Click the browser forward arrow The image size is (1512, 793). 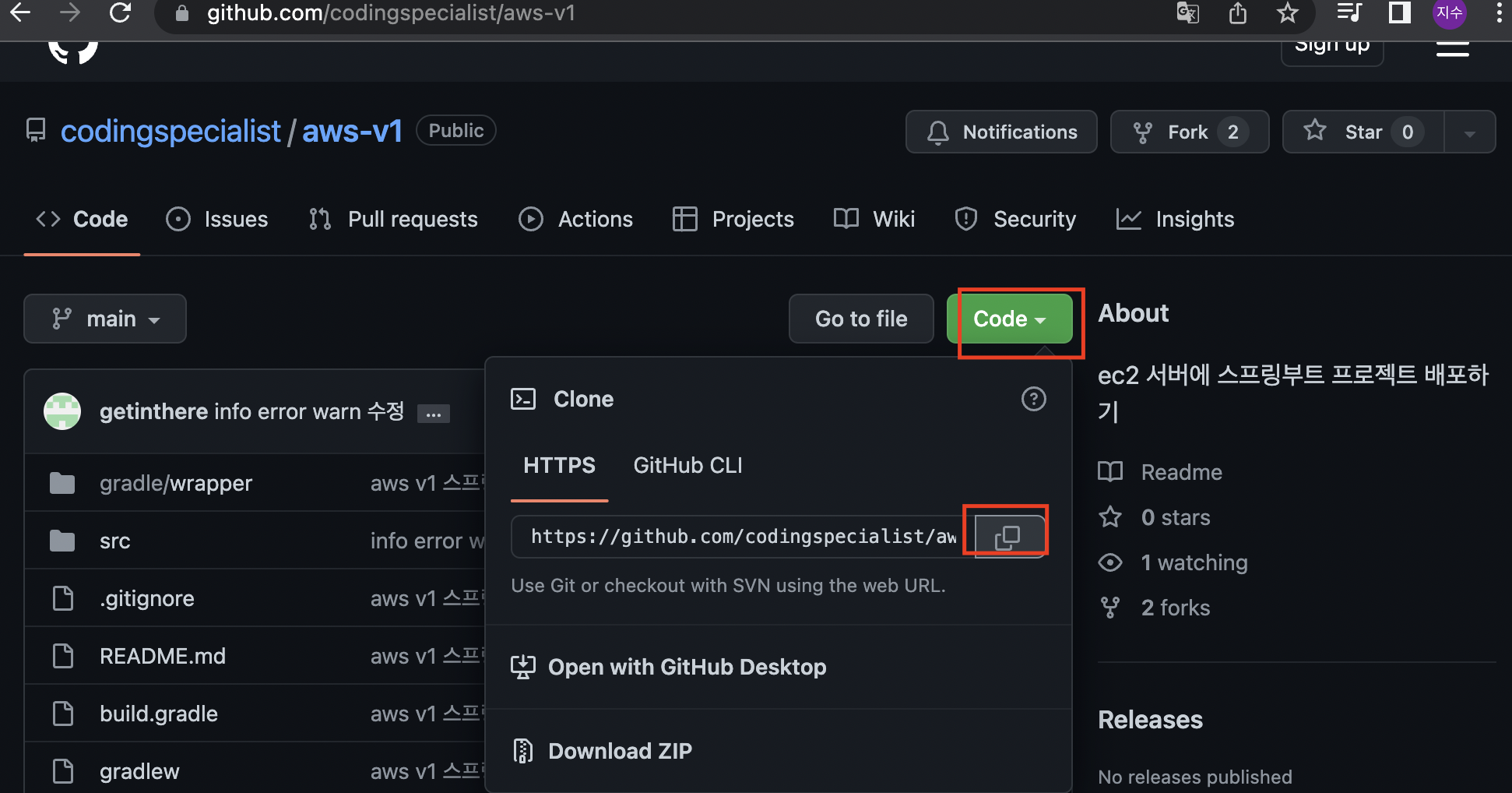(70, 12)
